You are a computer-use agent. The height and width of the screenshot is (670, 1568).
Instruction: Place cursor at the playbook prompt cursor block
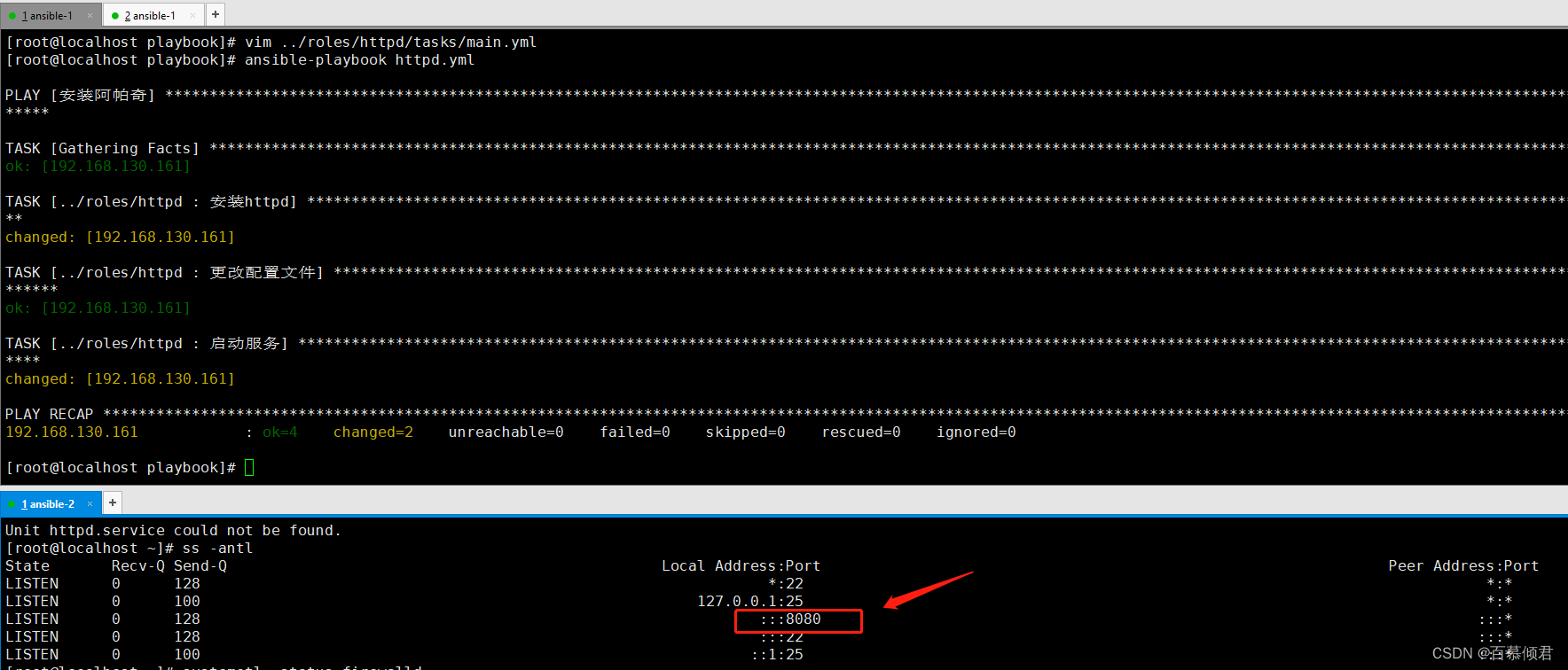pos(249,467)
